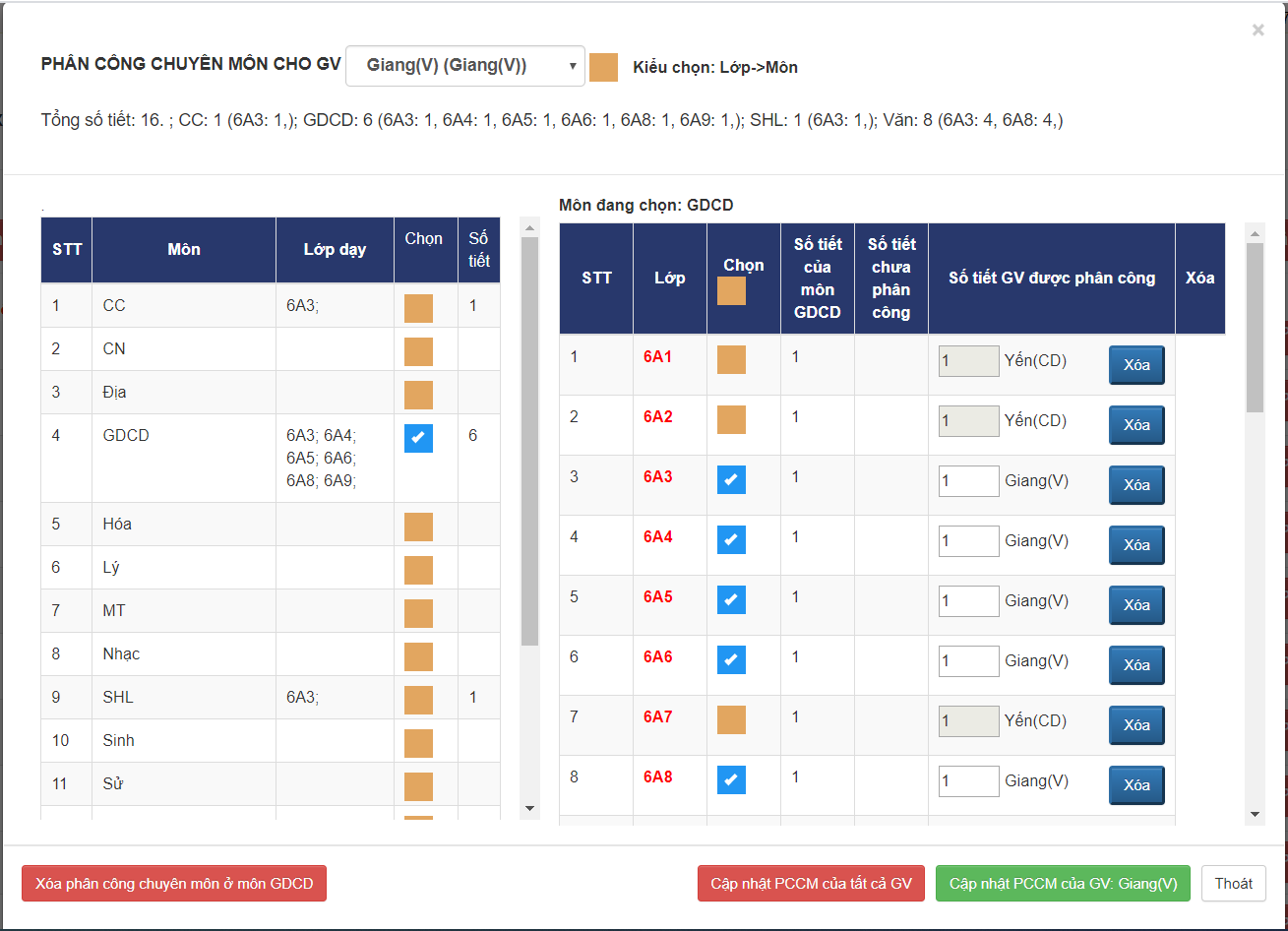This screenshot has height=931, width=1288.
Task: Uncheck class 6A3 in the class table
Action: pyautogui.click(x=731, y=480)
